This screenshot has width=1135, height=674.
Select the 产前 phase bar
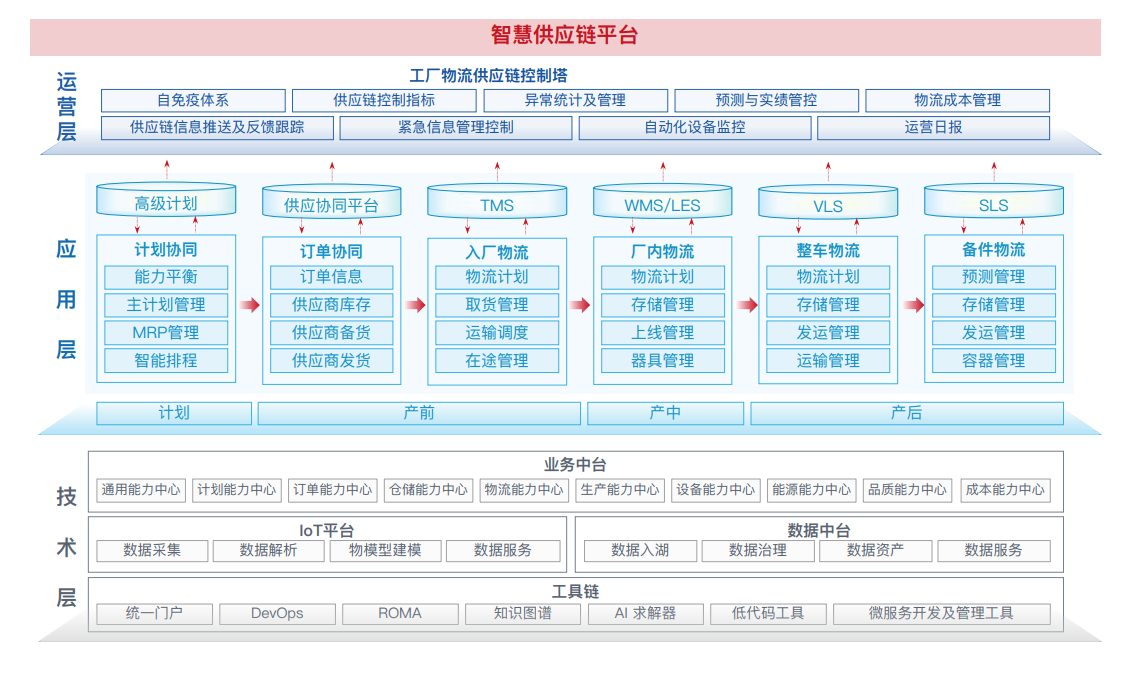pyautogui.click(x=419, y=413)
